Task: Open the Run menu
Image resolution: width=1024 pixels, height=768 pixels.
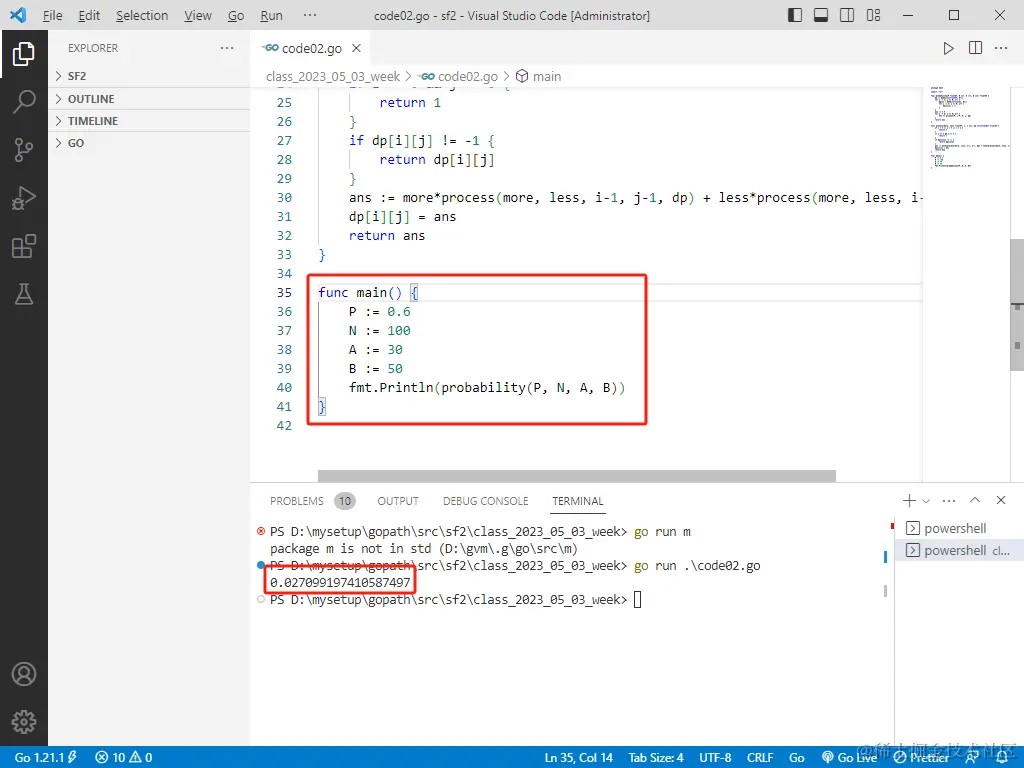Action: [x=271, y=16]
